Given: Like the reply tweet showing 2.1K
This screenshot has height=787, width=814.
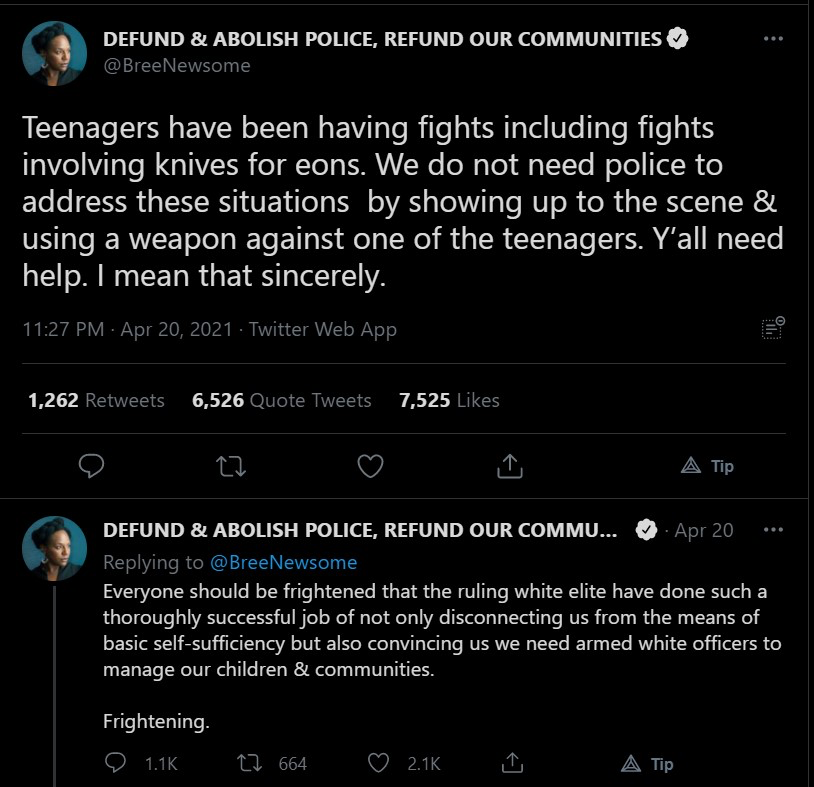Looking at the screenshot, I should (x=404, y=763).
